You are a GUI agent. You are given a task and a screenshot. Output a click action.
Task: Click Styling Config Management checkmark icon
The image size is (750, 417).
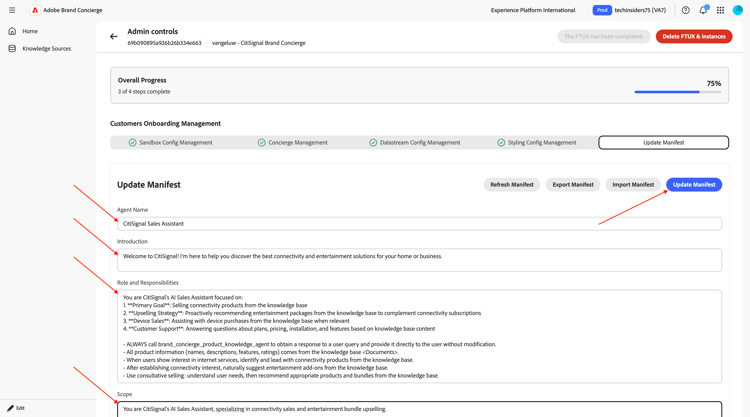coord(501,143)
